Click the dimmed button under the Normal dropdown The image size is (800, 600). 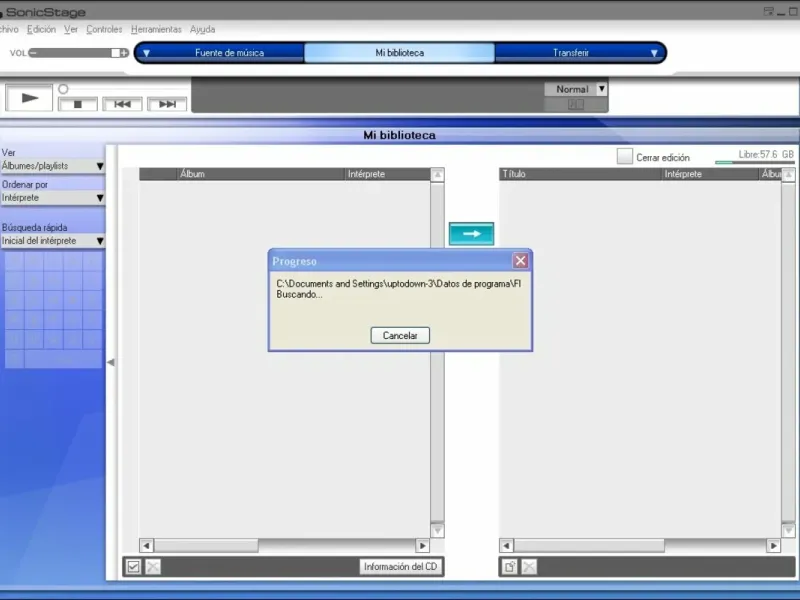point(576,105)
